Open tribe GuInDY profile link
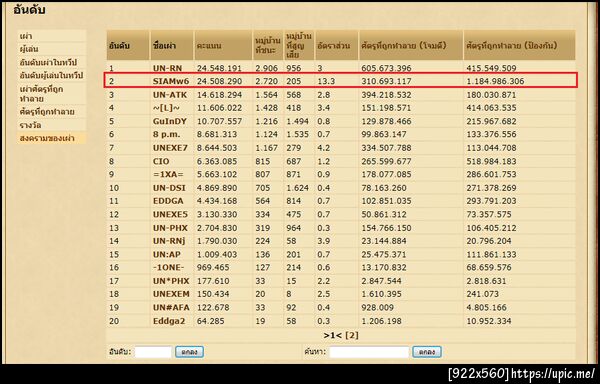 170,121
